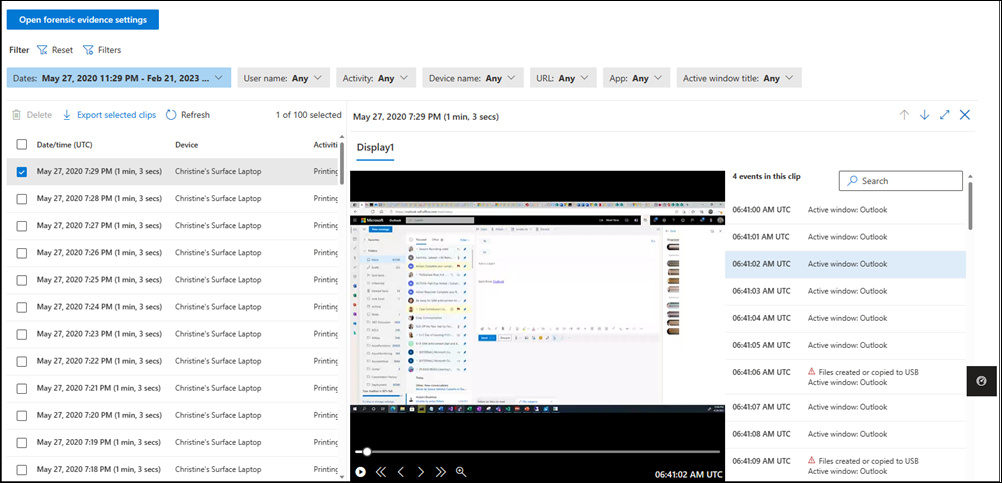Sort by Date/time (UTC) column header
Image resolution: width=1002 pixels, height=483 pixels.
click(x=65, y=145)
